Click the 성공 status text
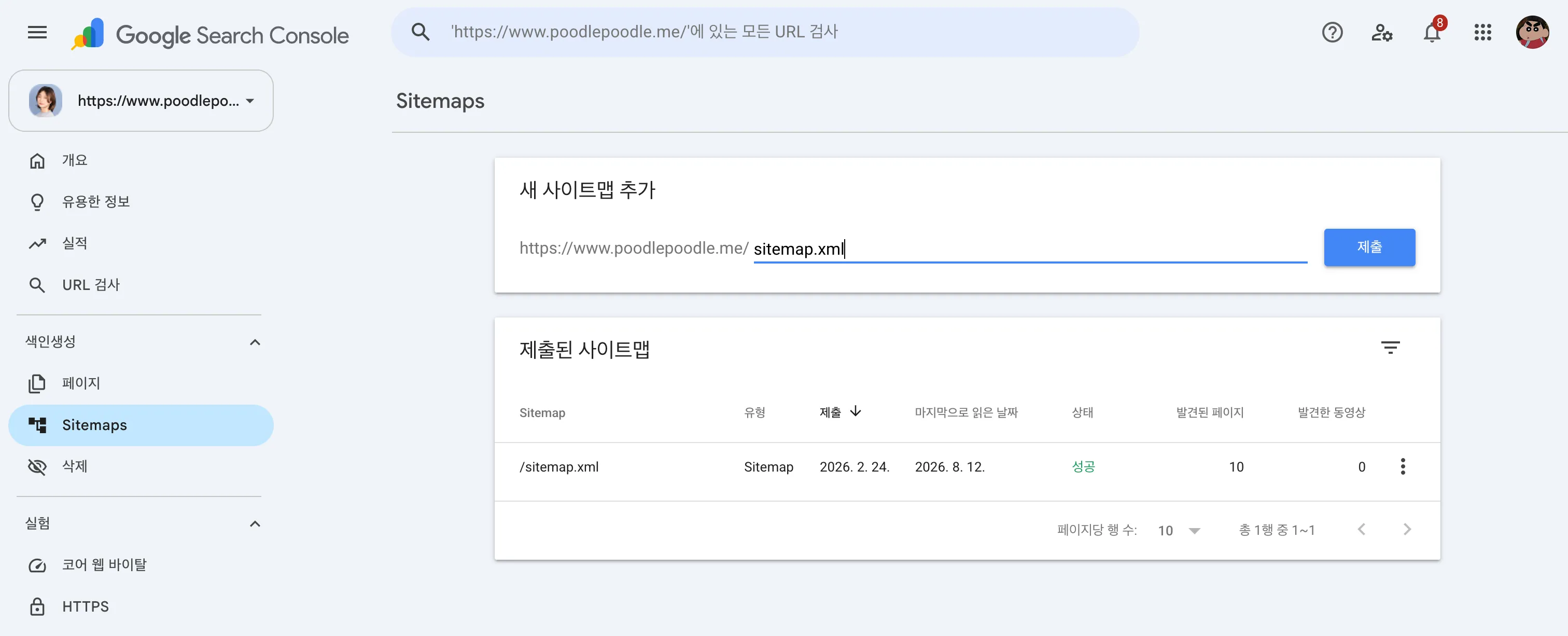This screenshot has width=1568, height=636. pos(1083,467)
